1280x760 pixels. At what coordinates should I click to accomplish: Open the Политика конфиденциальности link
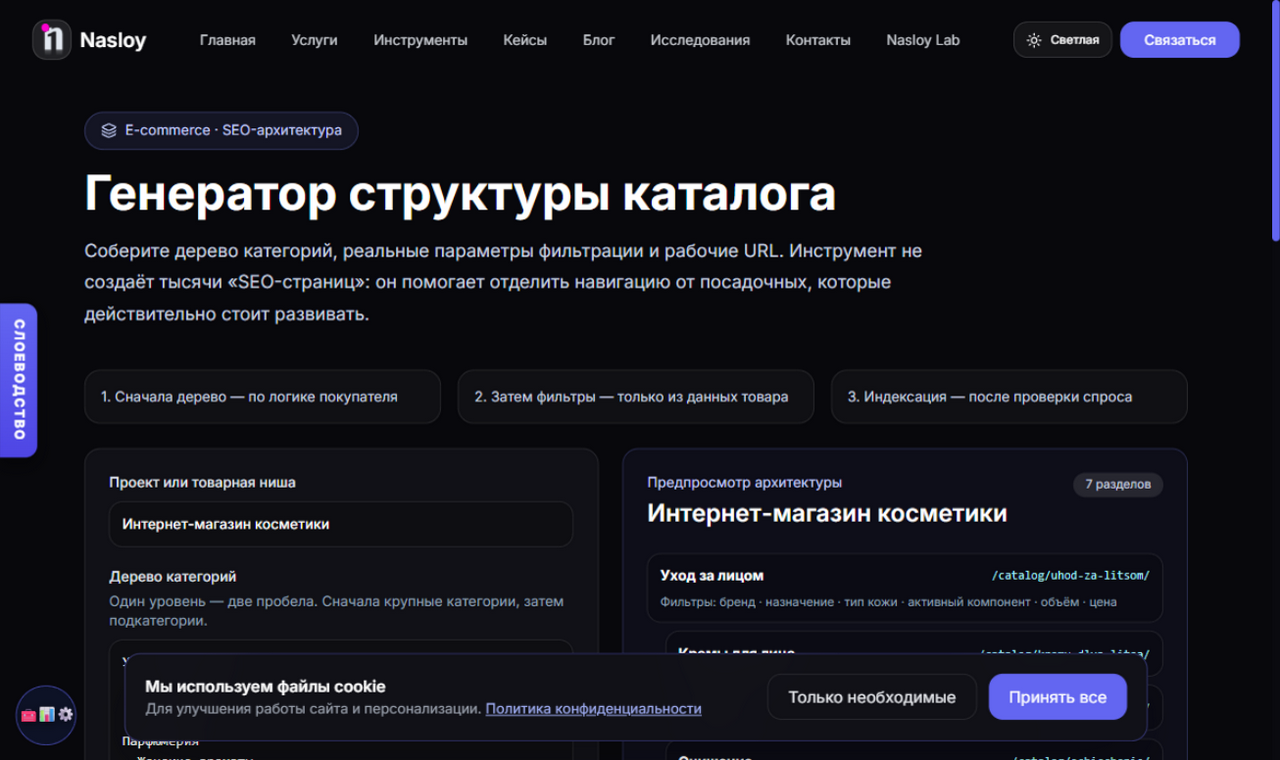(x=593, y=708)
